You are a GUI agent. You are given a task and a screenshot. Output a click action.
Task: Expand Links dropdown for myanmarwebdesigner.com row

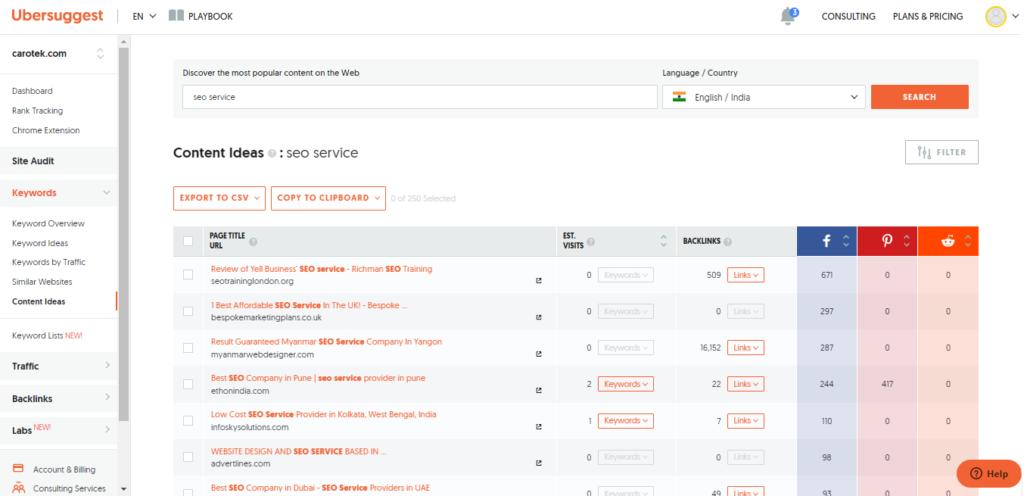point(745,347)
